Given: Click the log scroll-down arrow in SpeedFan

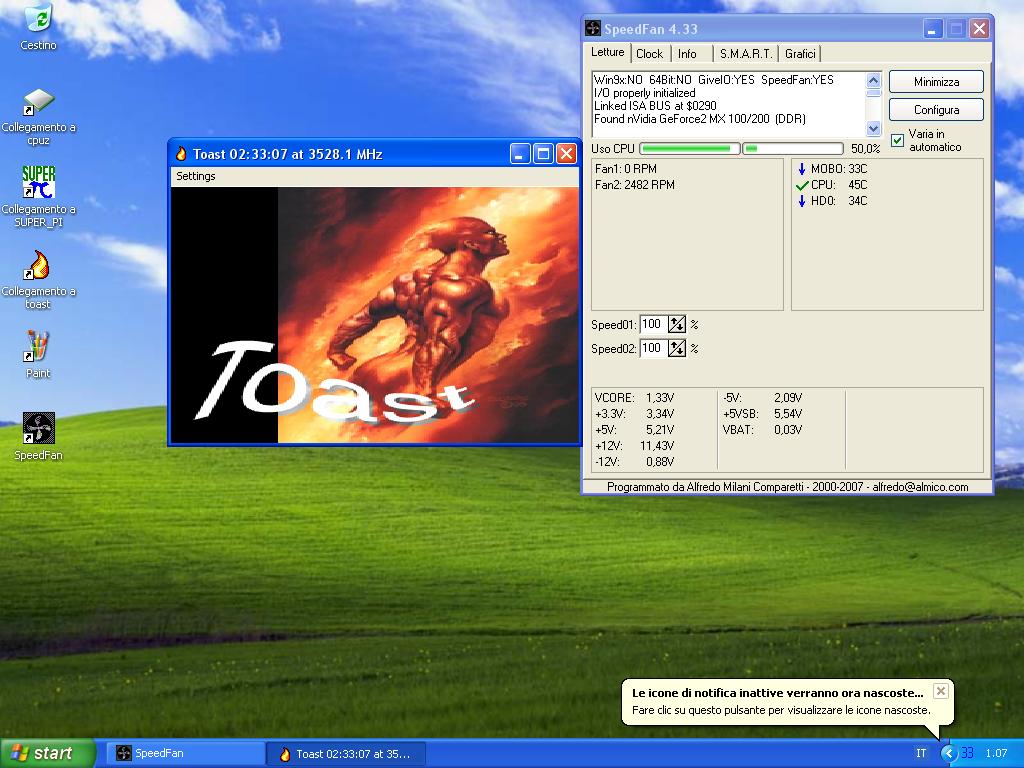Looking at the screenshot, I should 873,128.
